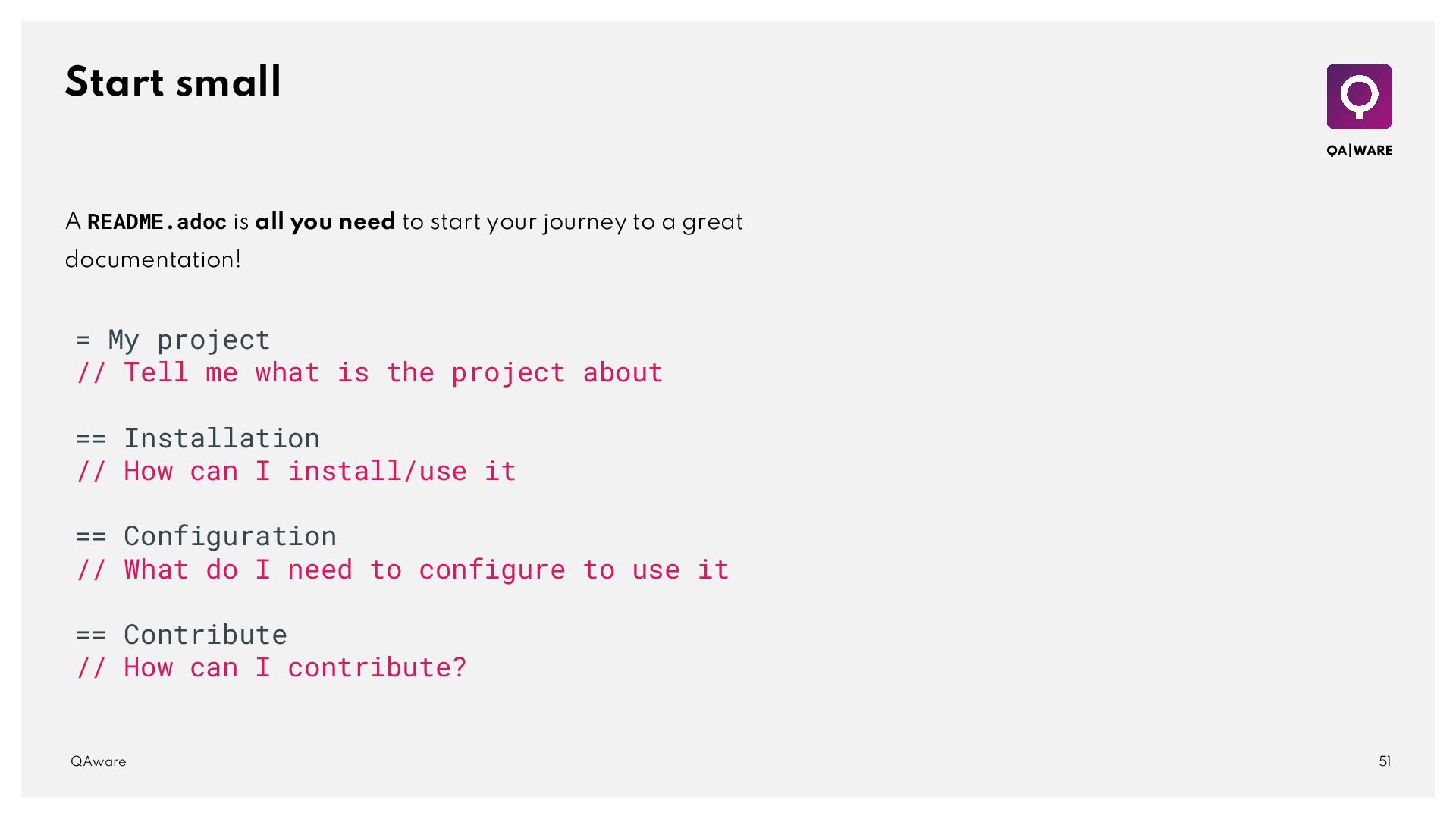Click the bold 'all you need' phrase

tap(325, 221)
